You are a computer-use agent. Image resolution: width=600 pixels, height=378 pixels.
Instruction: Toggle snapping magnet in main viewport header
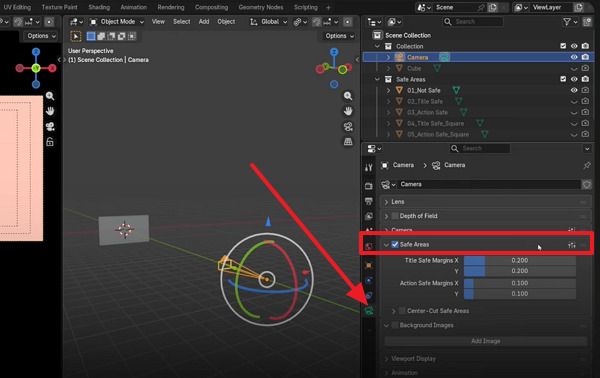click(317, 22)
